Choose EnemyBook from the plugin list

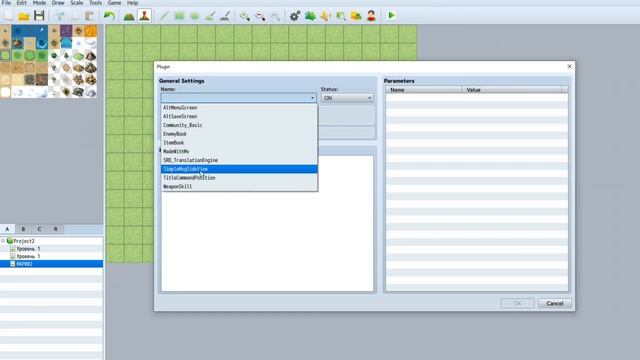tap(239, 134)
